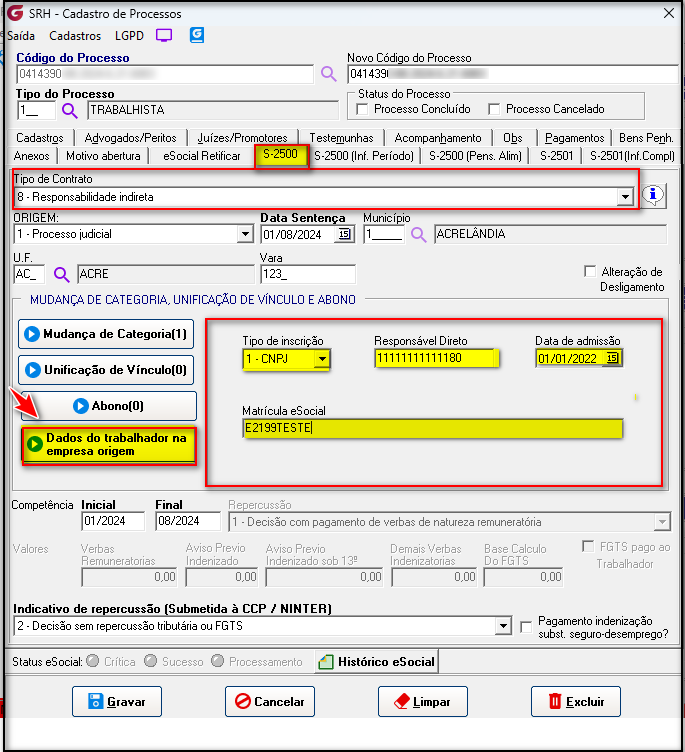685x752 pixels.
Task: Select the Sucesso status radio button
Action: coord(151,661)
